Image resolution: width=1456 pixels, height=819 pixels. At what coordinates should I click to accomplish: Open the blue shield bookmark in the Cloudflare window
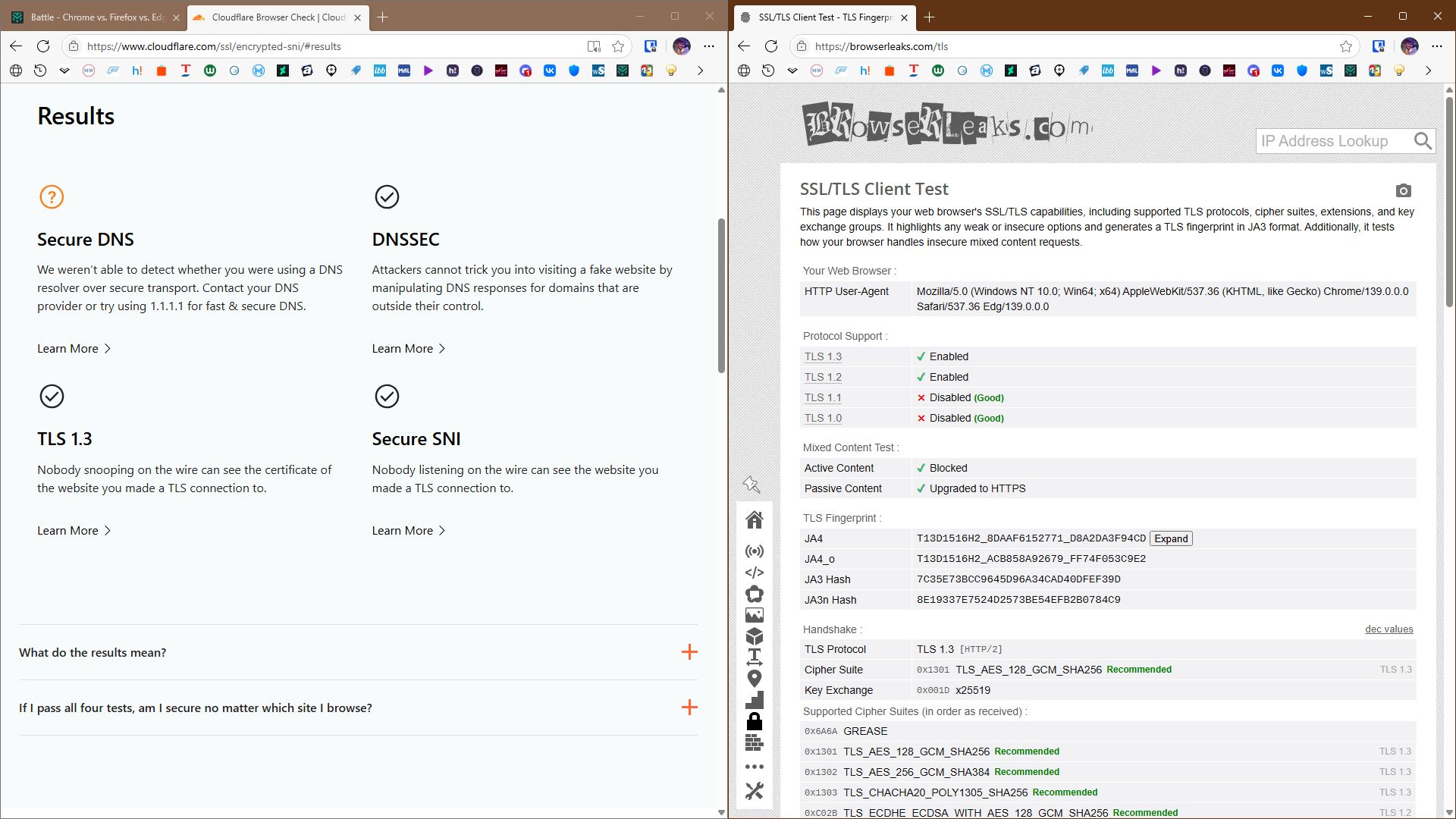pyautogui.click(x=574, y=71)
